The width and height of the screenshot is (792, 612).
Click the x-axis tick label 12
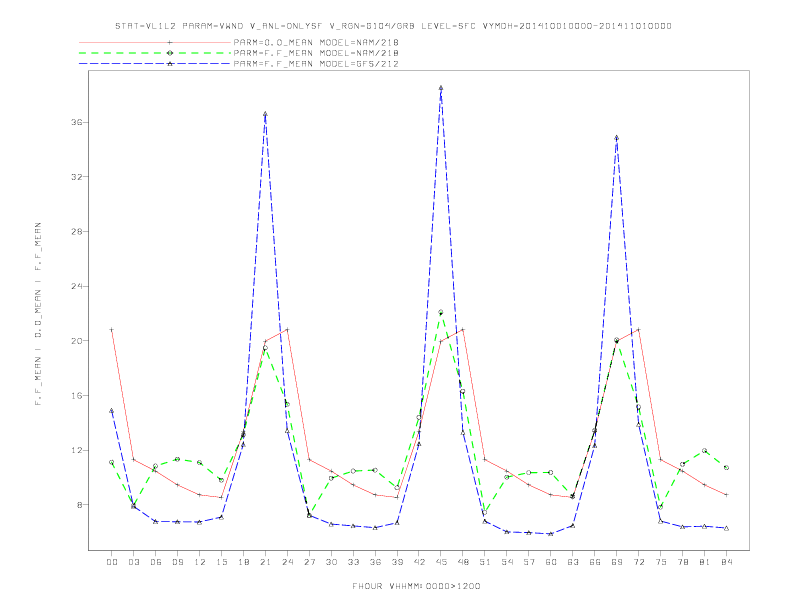(x=200, y=562)
